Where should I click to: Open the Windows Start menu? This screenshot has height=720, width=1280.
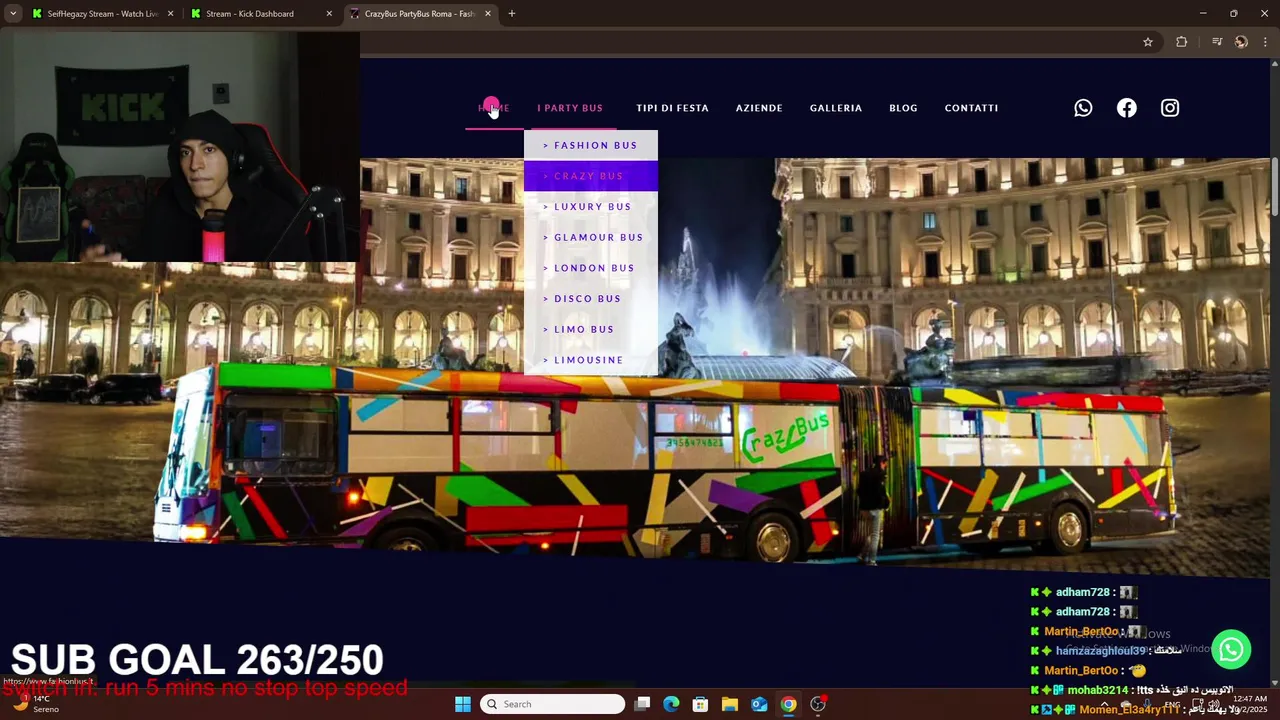coord(463,704)
